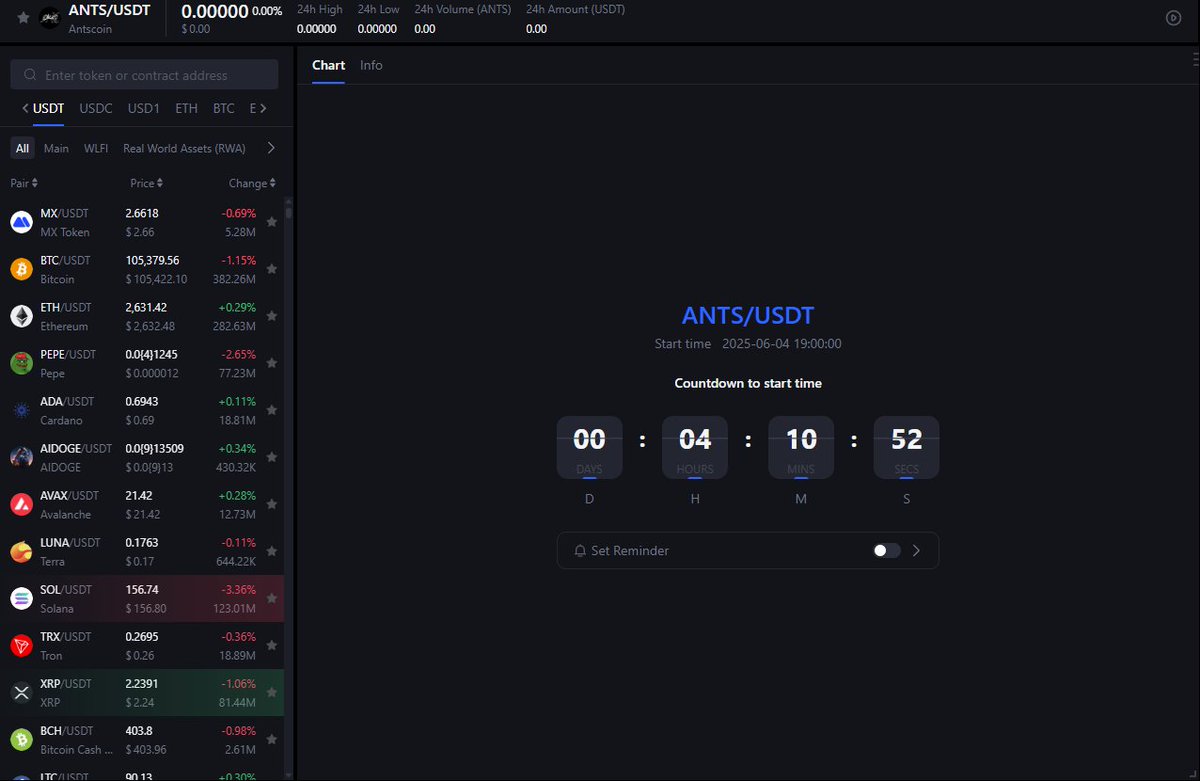Toggle the Set Reminder switch
The height and width of the screenshot is (781, 1200).
point(886,550)
